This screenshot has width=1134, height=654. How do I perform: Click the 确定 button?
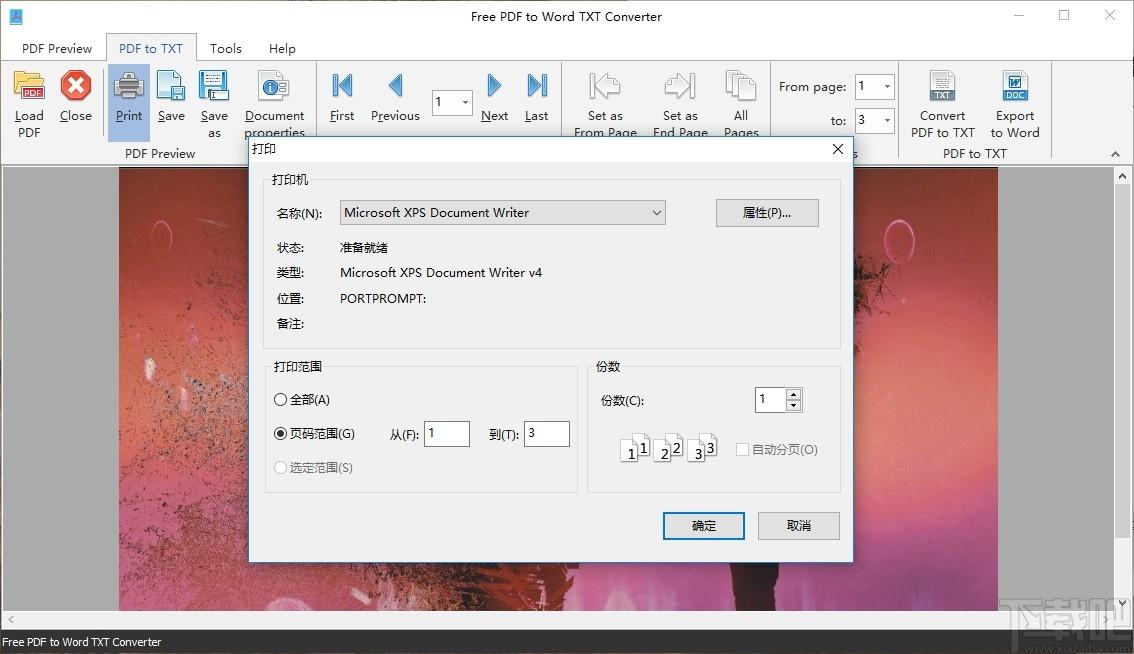(704, 526)
